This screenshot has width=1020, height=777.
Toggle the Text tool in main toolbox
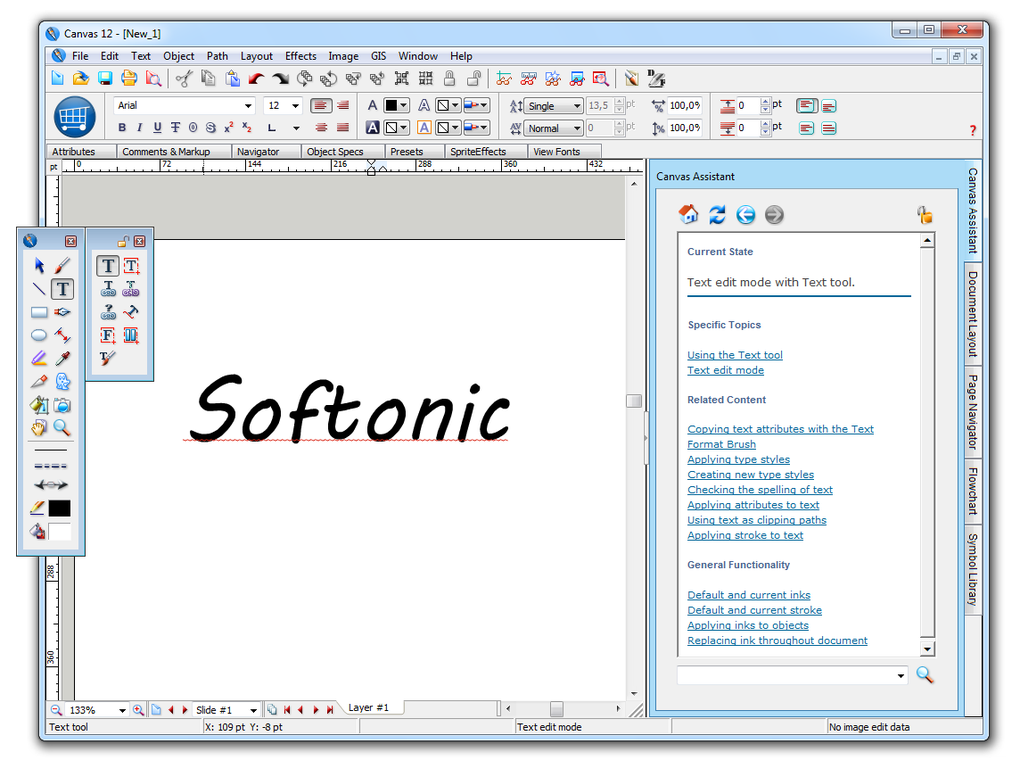62,289
